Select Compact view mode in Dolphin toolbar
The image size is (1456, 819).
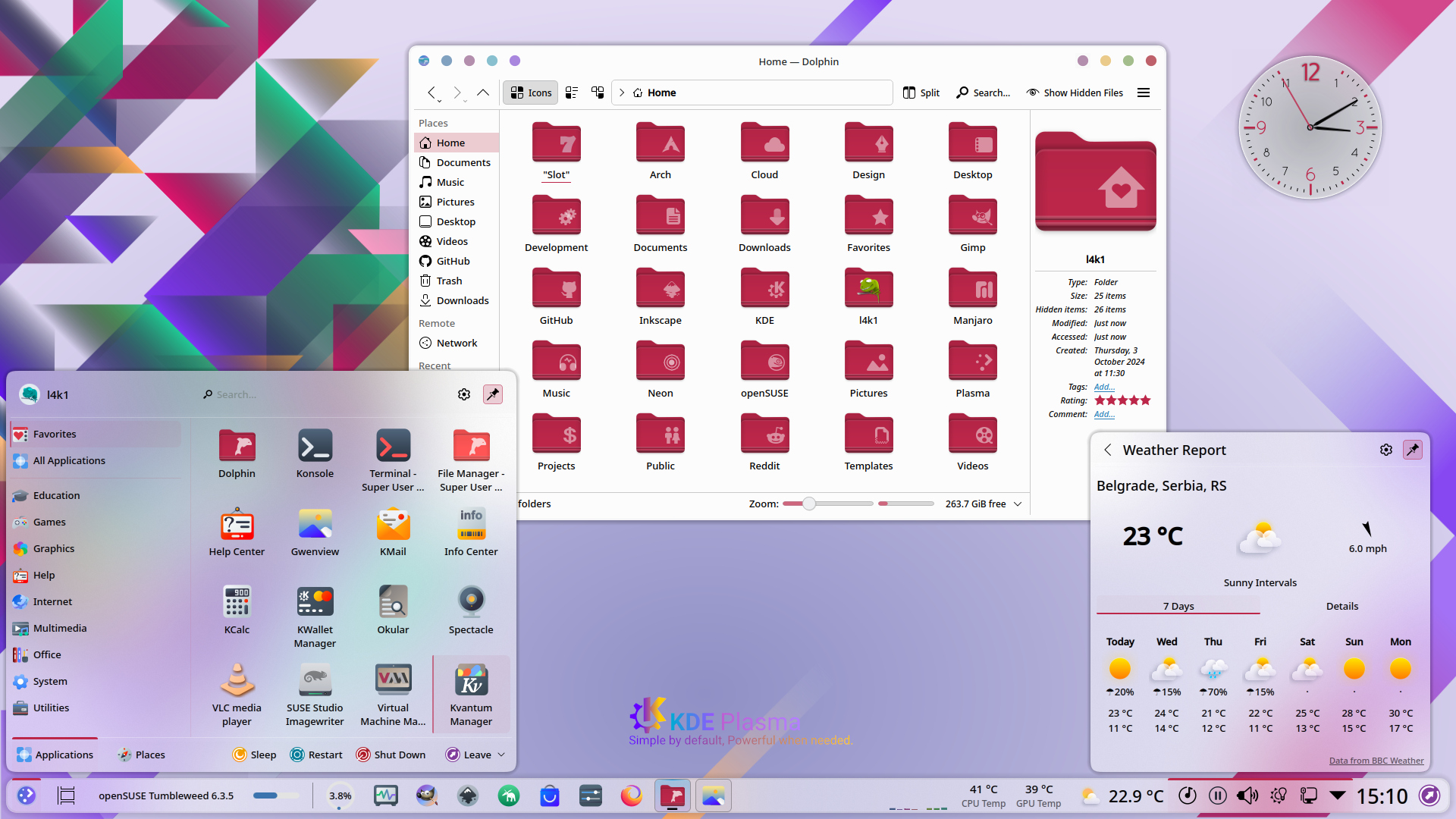(x=572, y=93)
